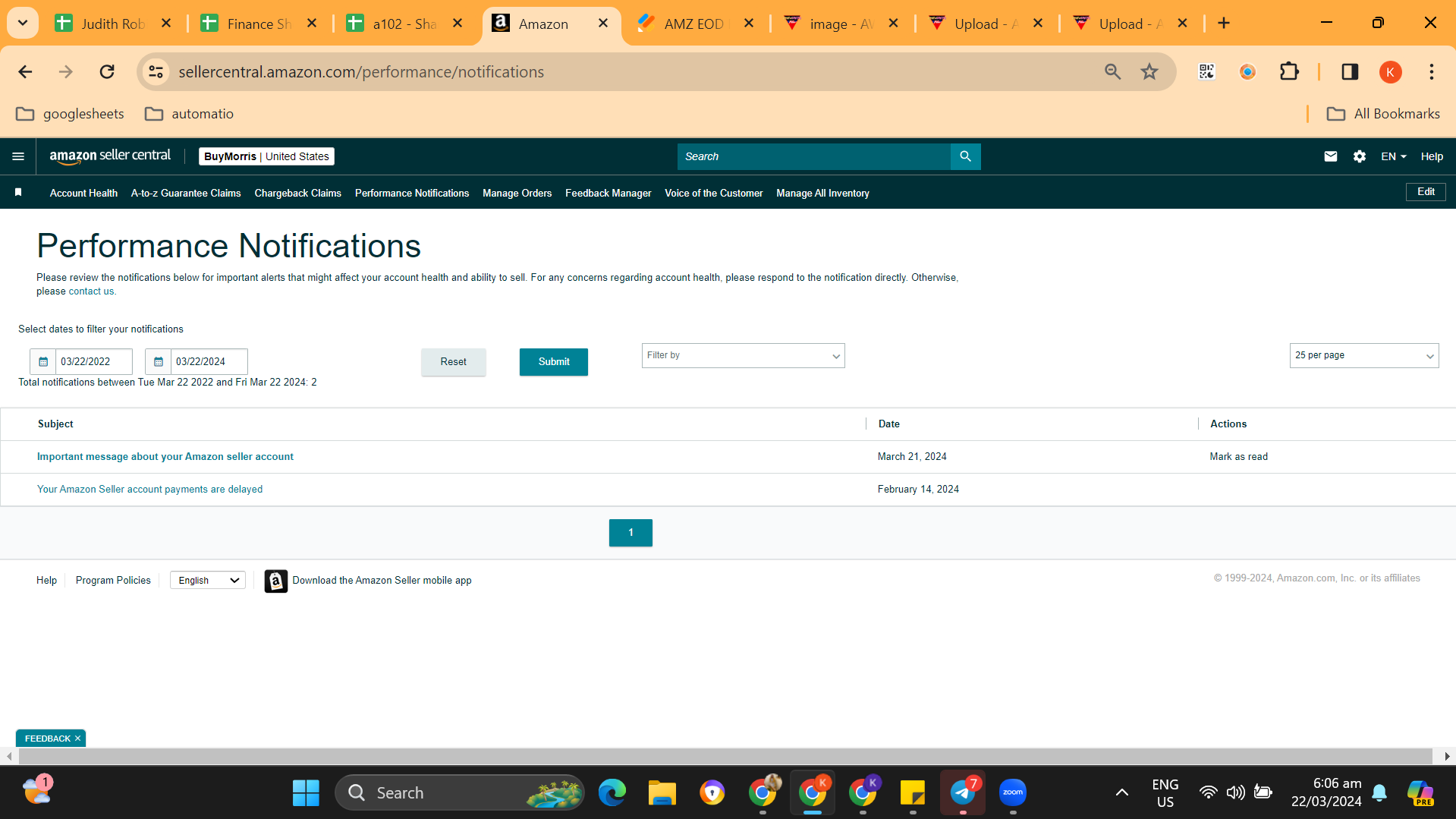The width and height of the screenshot is (1456, 819).
Task: Click page 1 pagination button
Action: (631, 533)
